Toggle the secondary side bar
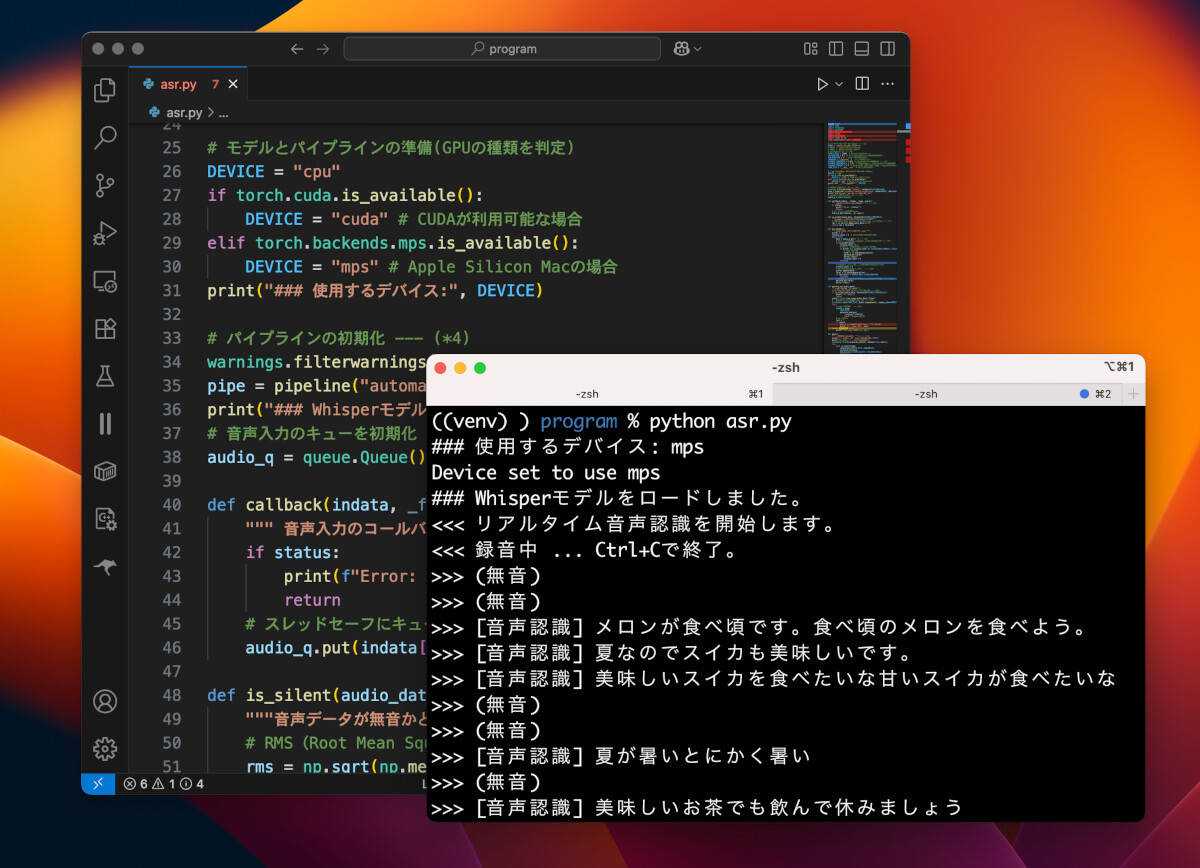The width and height of the screenshot is (1200, 868). pos(885,48)
